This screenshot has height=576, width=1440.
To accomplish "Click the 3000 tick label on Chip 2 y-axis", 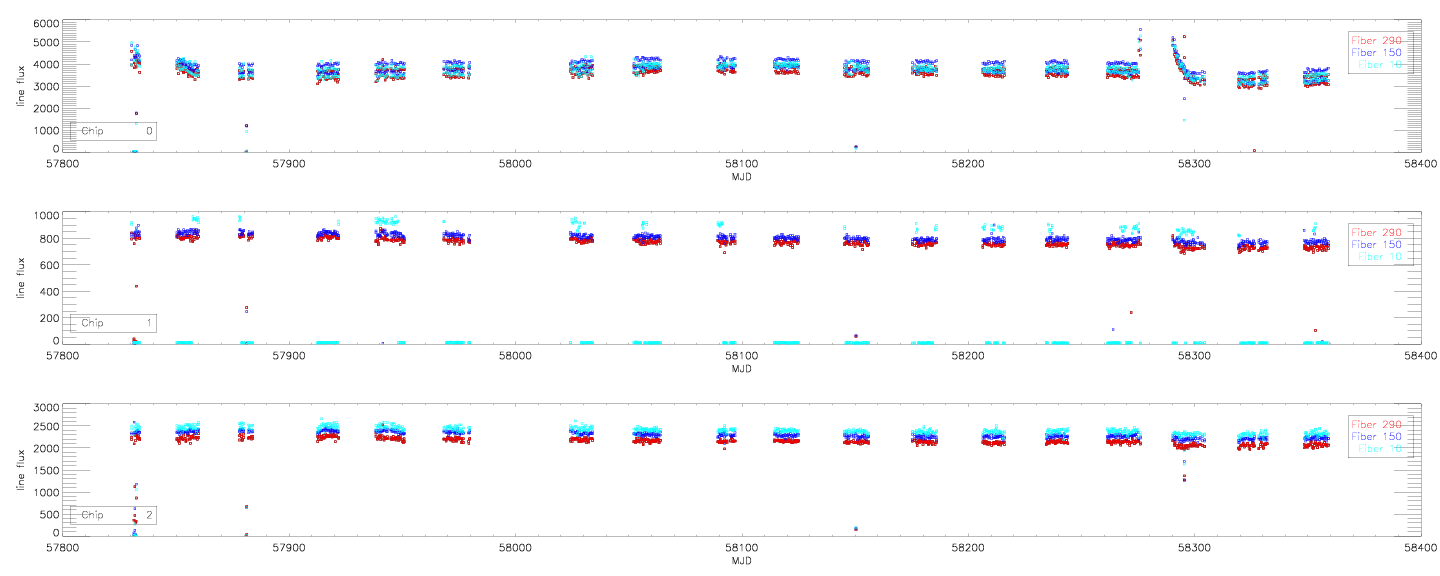I will click(x=42, y=408).
